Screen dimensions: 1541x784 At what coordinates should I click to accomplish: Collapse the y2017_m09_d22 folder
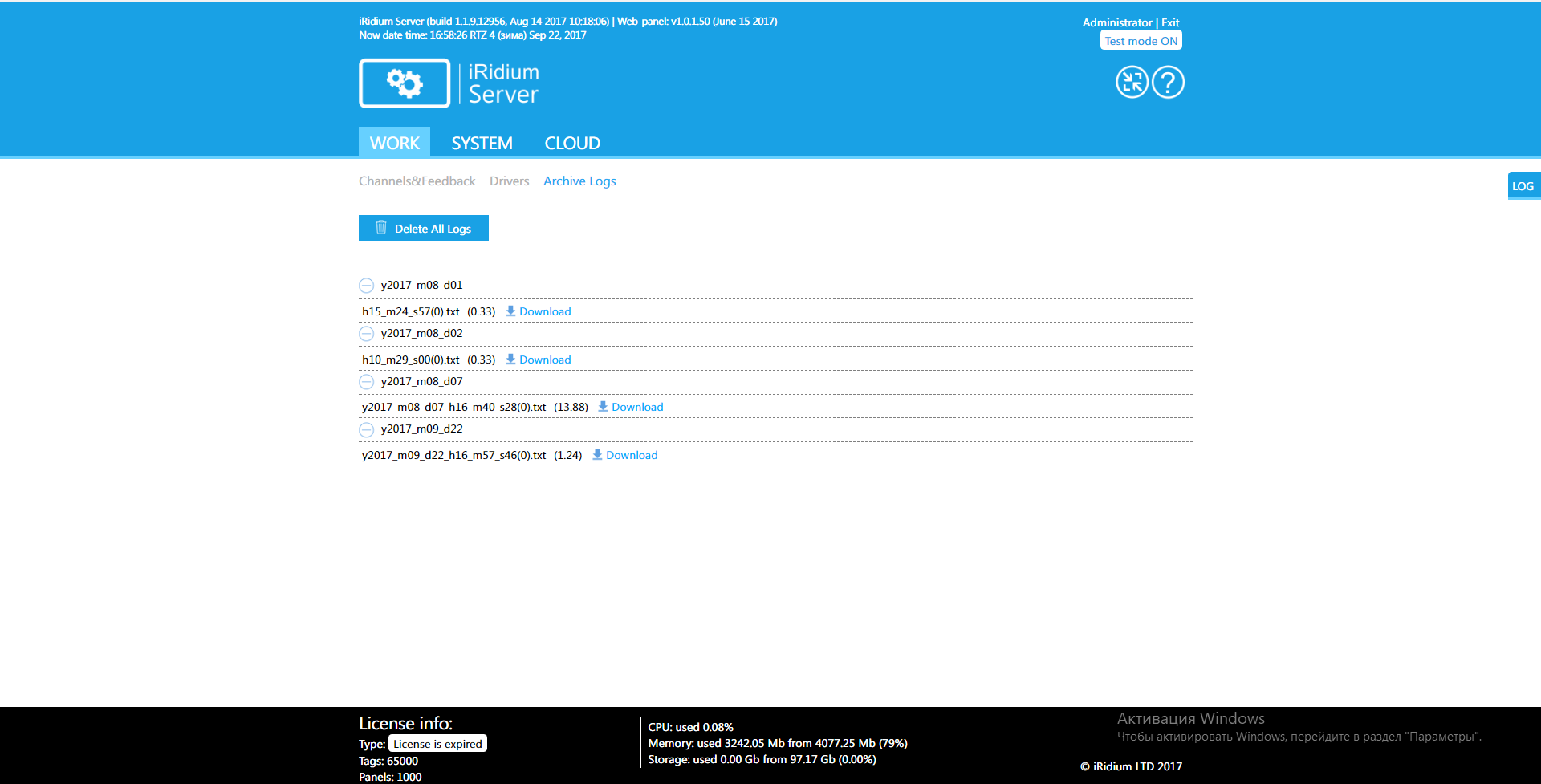click(x=367, y=429)
